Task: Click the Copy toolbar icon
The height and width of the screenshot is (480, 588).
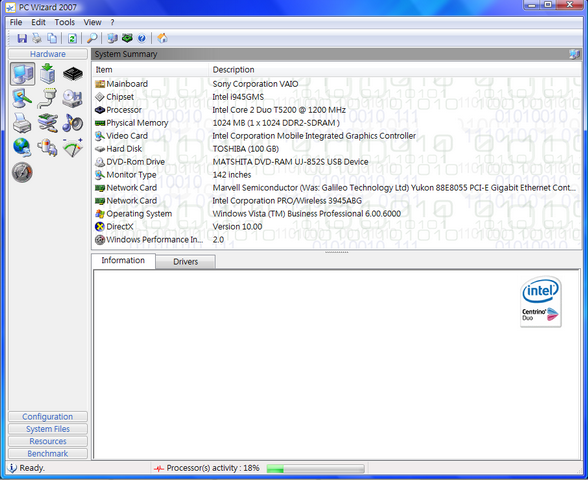Action: pyautogui.click(x=52, y=38)
